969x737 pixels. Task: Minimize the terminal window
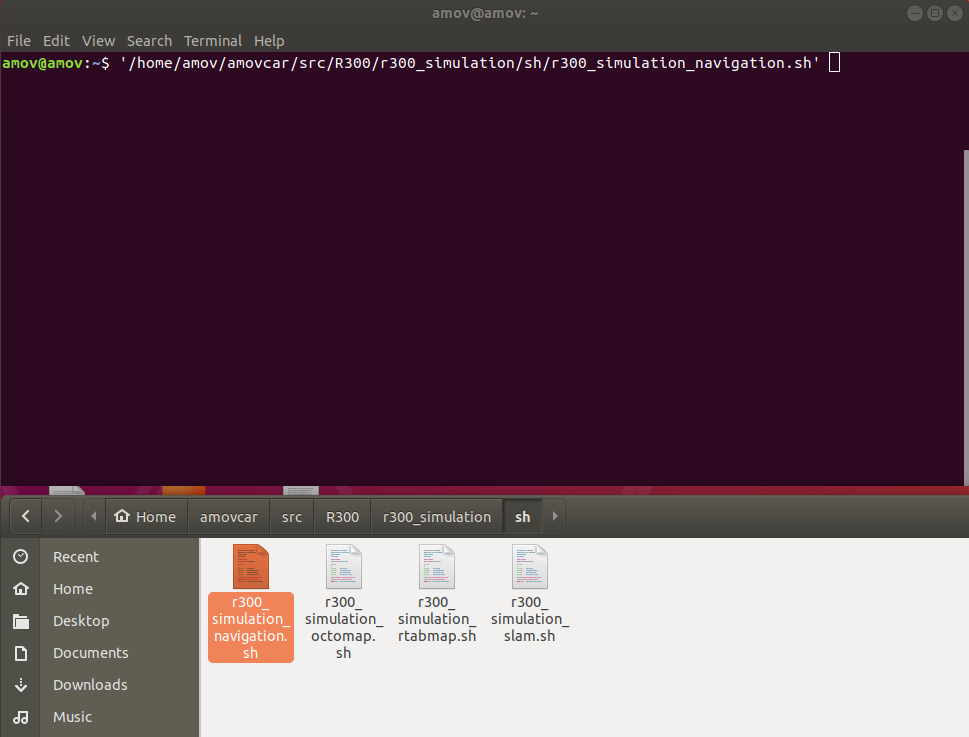pyautogui.click(x=915, y=13)
